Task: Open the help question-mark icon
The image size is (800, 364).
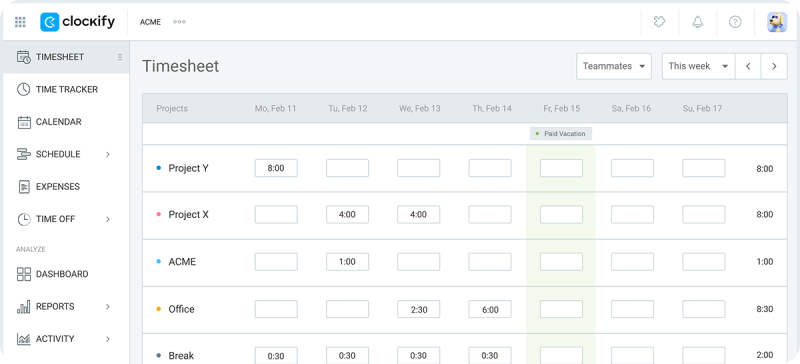Action: pos(735,22)
